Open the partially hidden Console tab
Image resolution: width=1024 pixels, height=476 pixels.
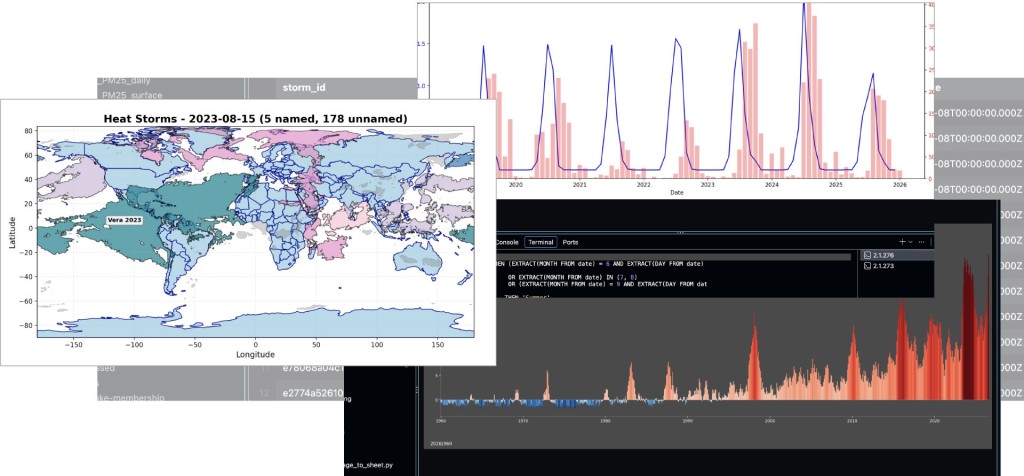(x=507, y=242)
